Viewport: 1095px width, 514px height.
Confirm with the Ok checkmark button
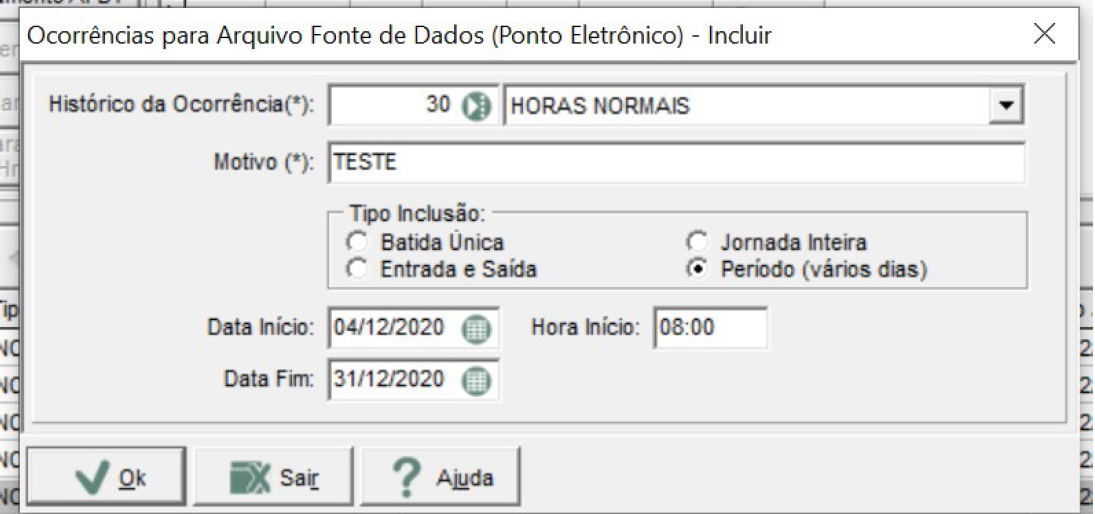click(106, 478)
